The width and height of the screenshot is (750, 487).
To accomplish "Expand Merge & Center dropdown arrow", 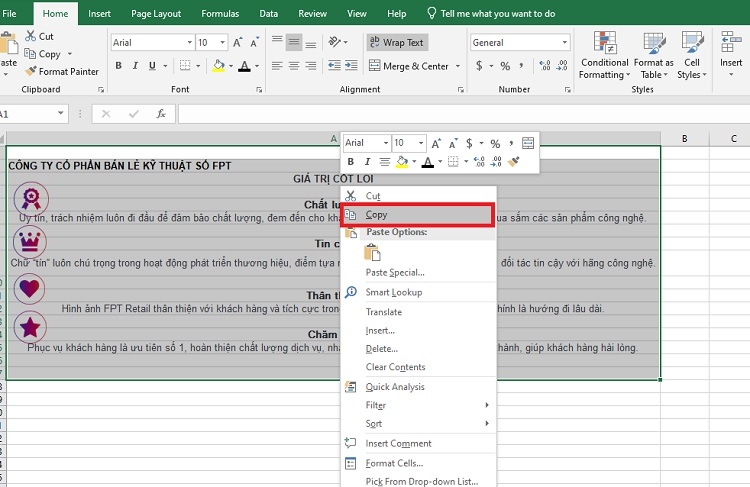I will coord(458,66).
